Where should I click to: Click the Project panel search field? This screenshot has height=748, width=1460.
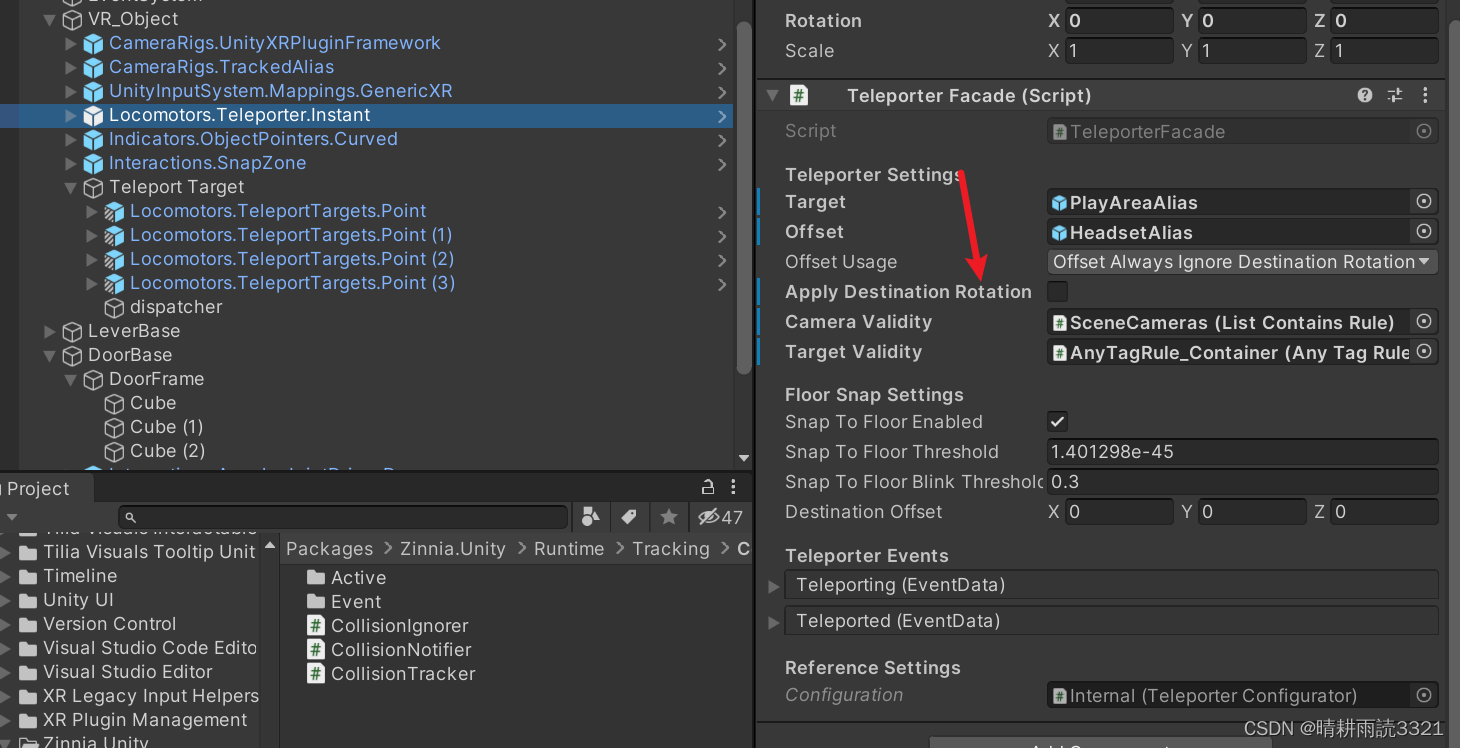(x=343, y=517)
